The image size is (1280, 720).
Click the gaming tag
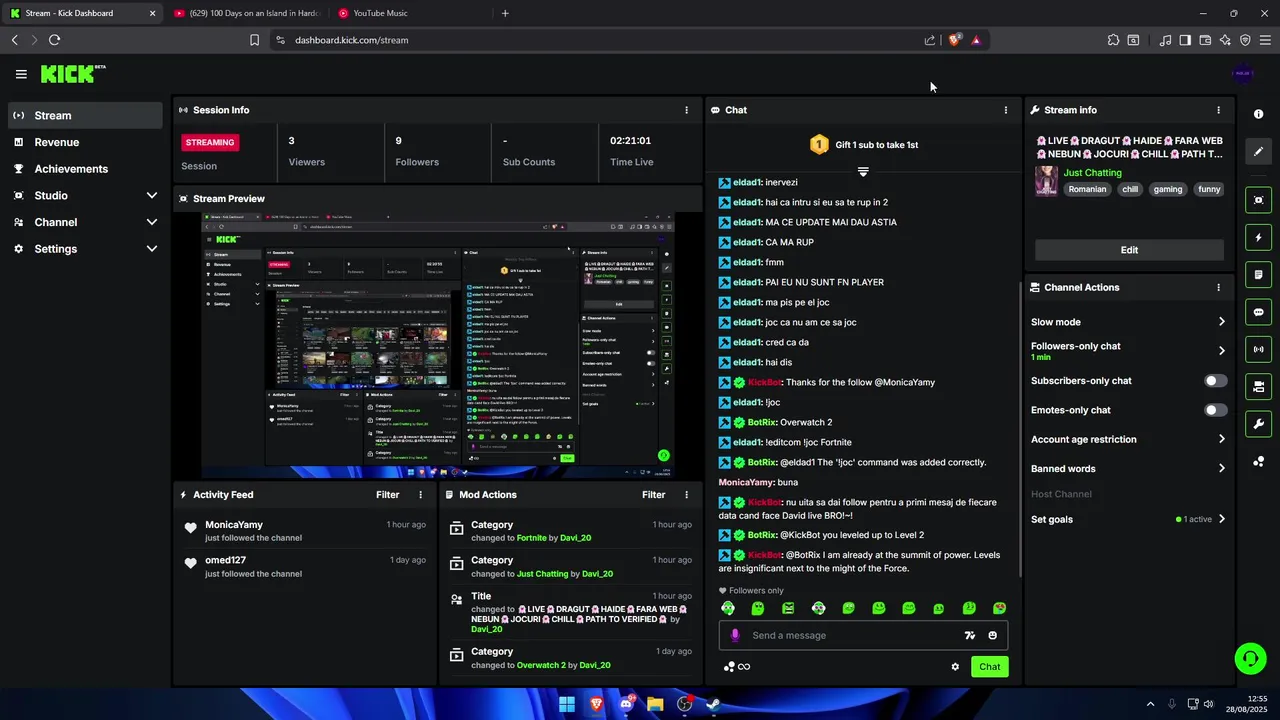coord(1167,189)
